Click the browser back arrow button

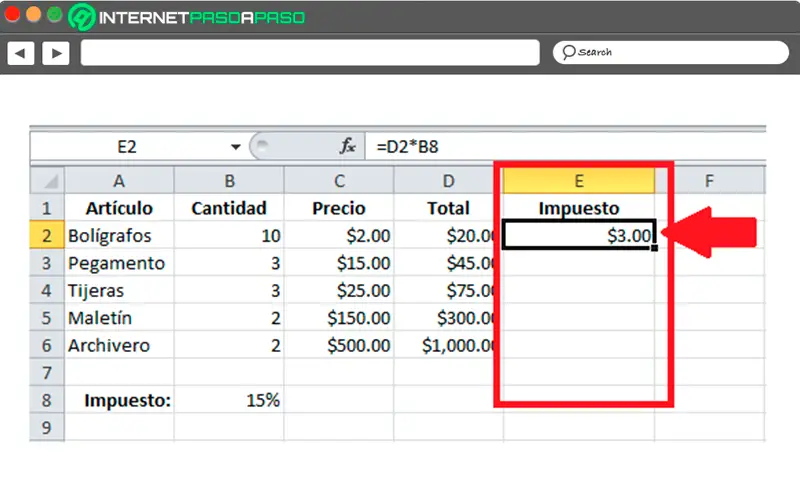click(21, 53)
